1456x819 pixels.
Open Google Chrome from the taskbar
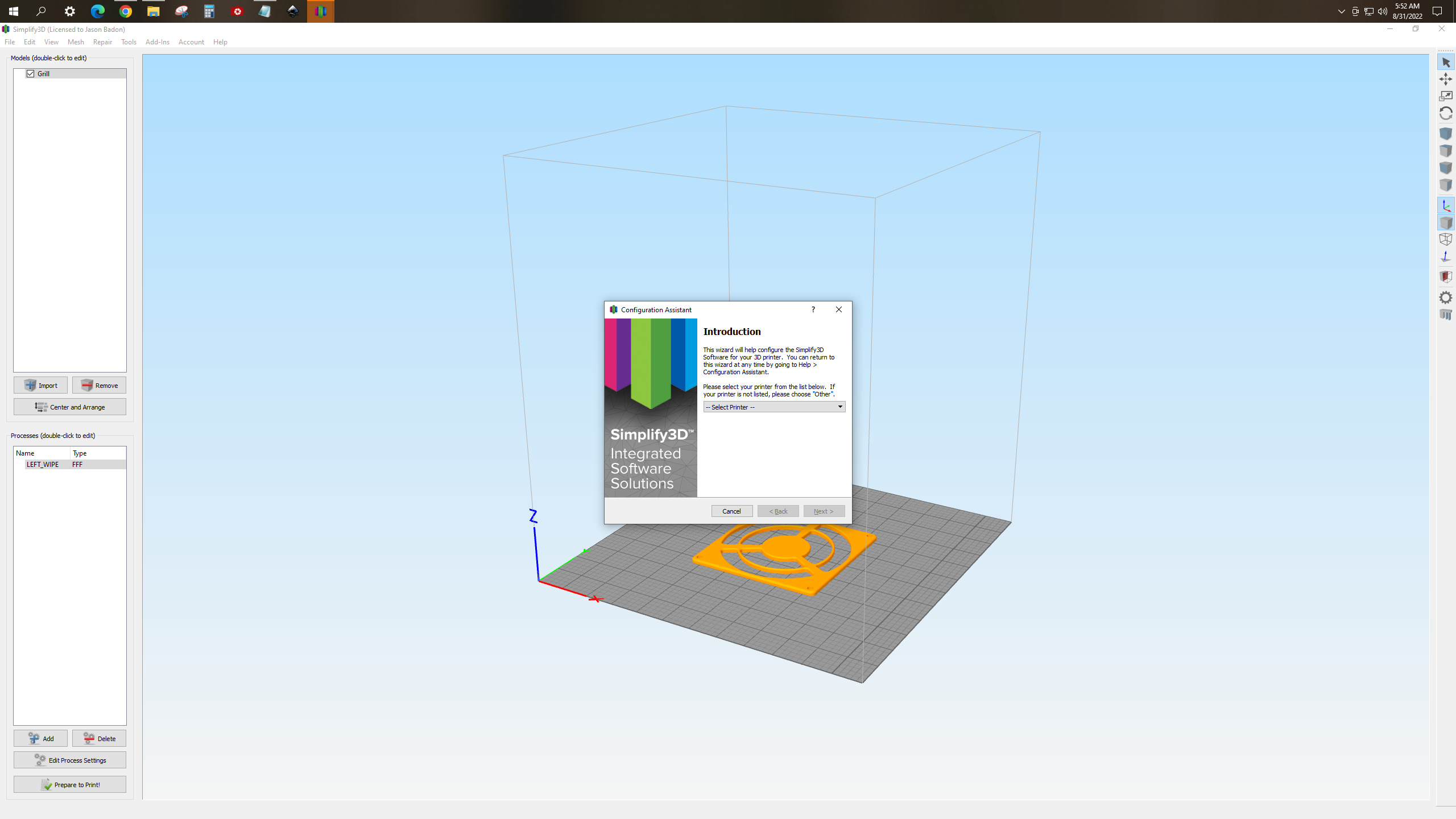[x=126, y=11]
